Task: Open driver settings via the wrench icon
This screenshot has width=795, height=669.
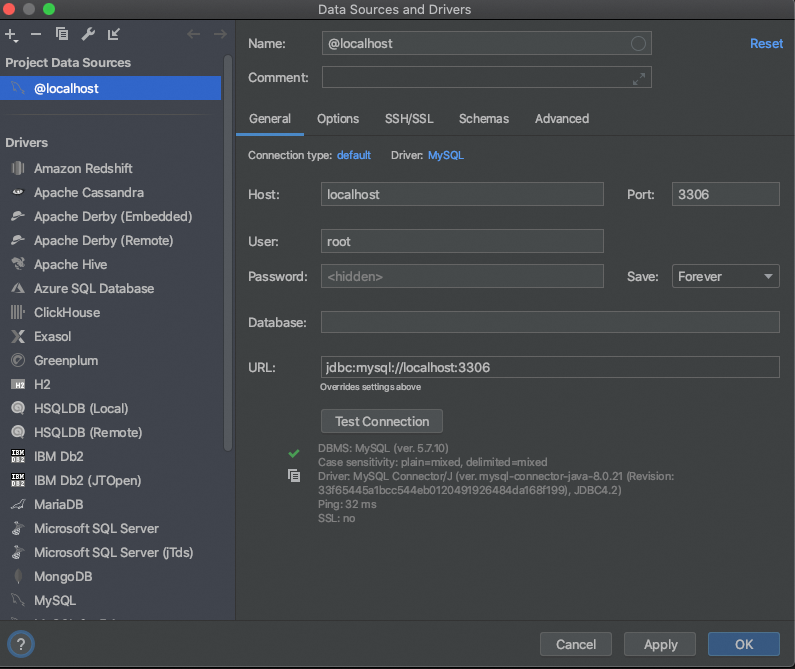Action: [88, 34]
